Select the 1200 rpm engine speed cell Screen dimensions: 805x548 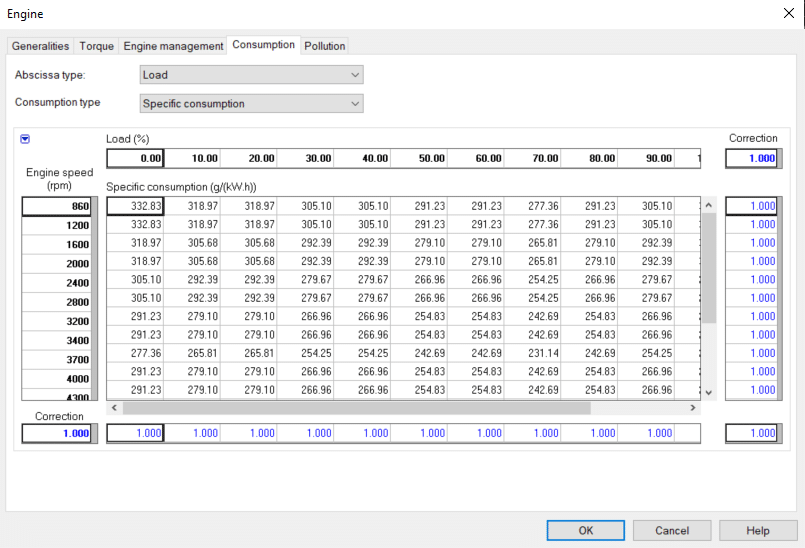(x=57, y=225)
